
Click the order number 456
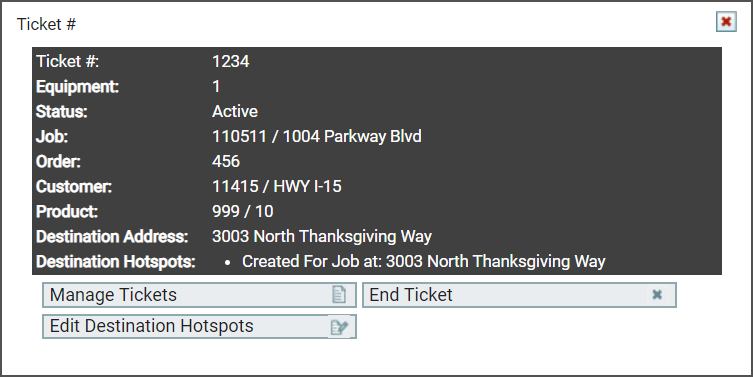(x=226, y=161)
